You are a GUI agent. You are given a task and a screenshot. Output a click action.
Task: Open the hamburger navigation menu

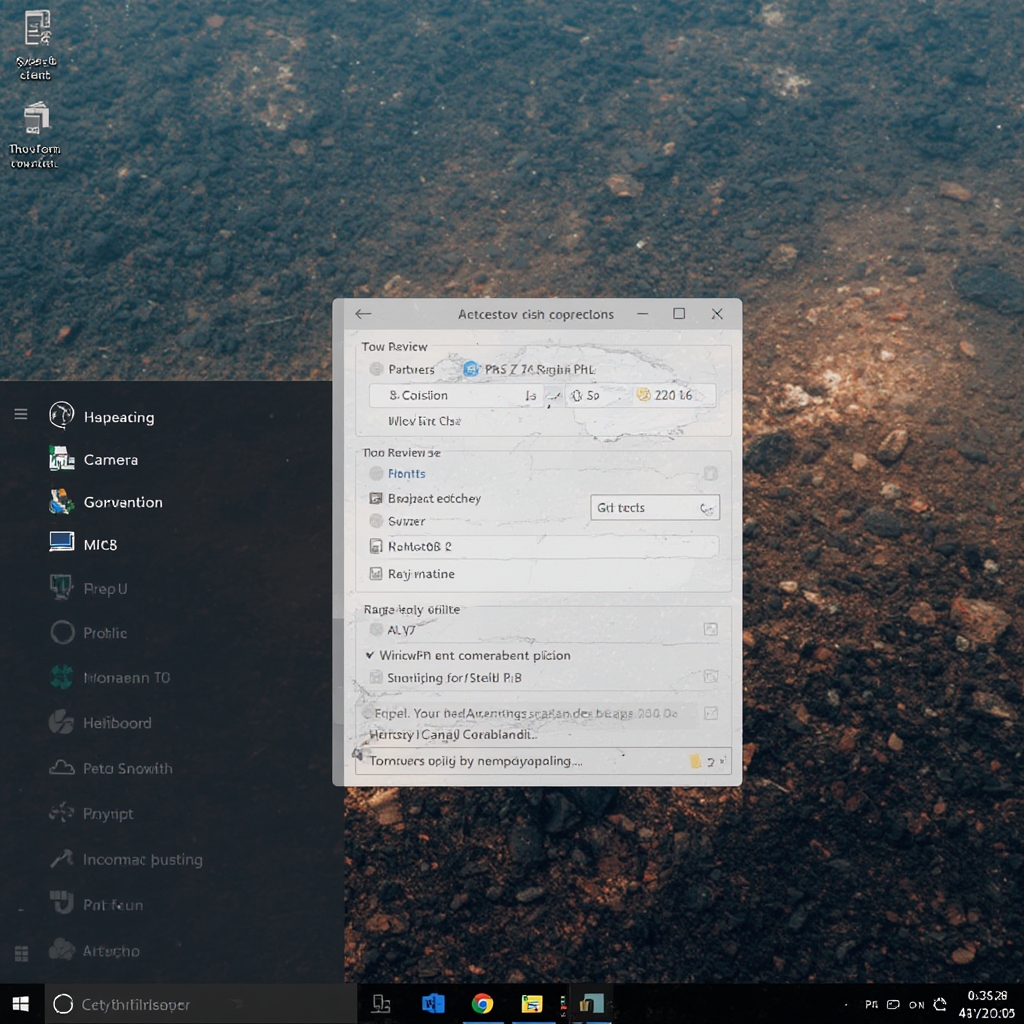pos(21,414)
